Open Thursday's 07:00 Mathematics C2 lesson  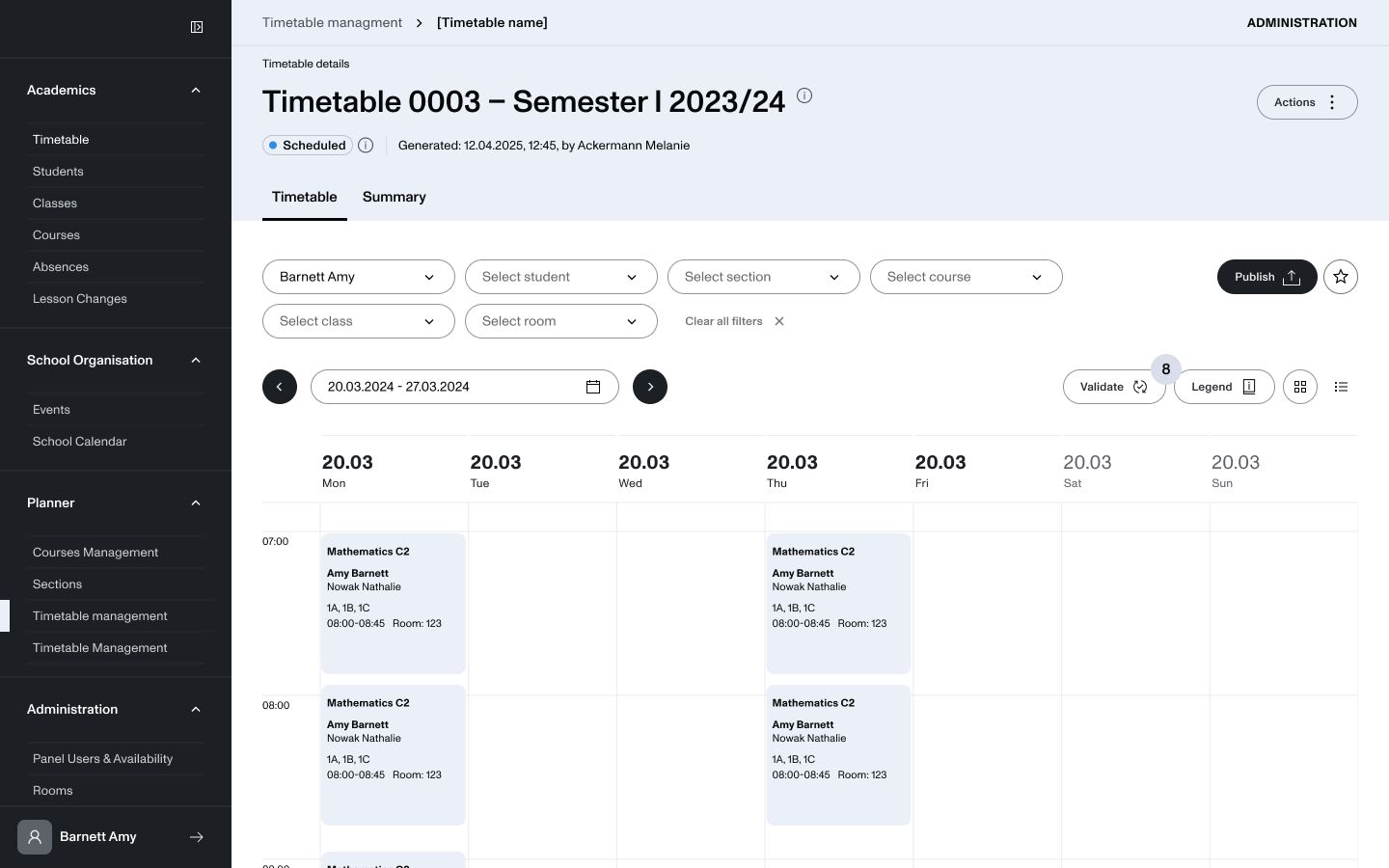point(838,604)
